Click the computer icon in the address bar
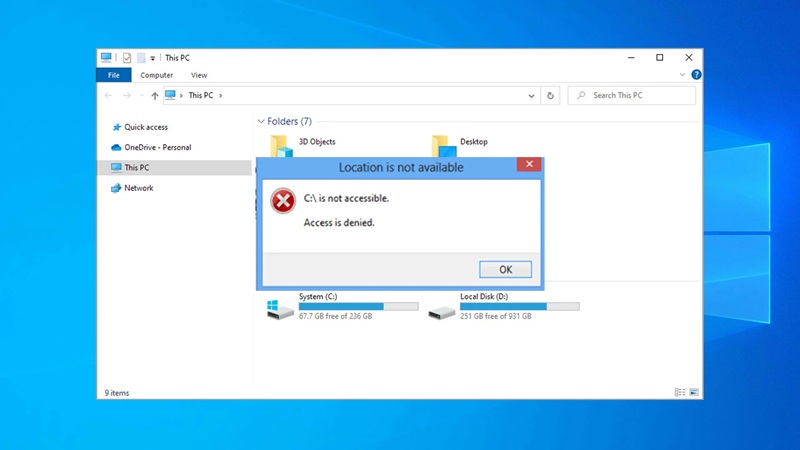This screenshot has width=800, height=450. (x=170, y=95)
